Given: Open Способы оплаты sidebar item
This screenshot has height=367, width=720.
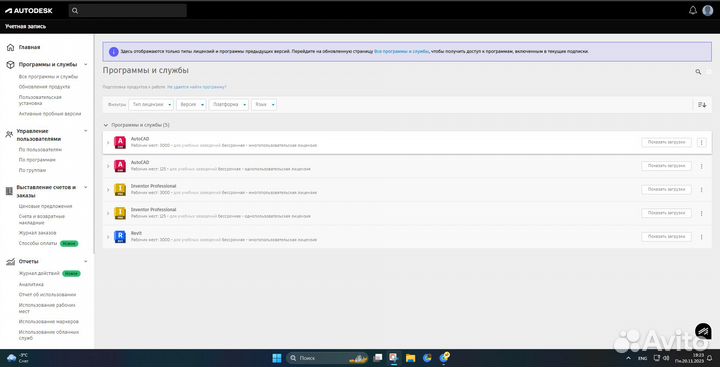Looking at the screenshot, I should coord(38,243).
